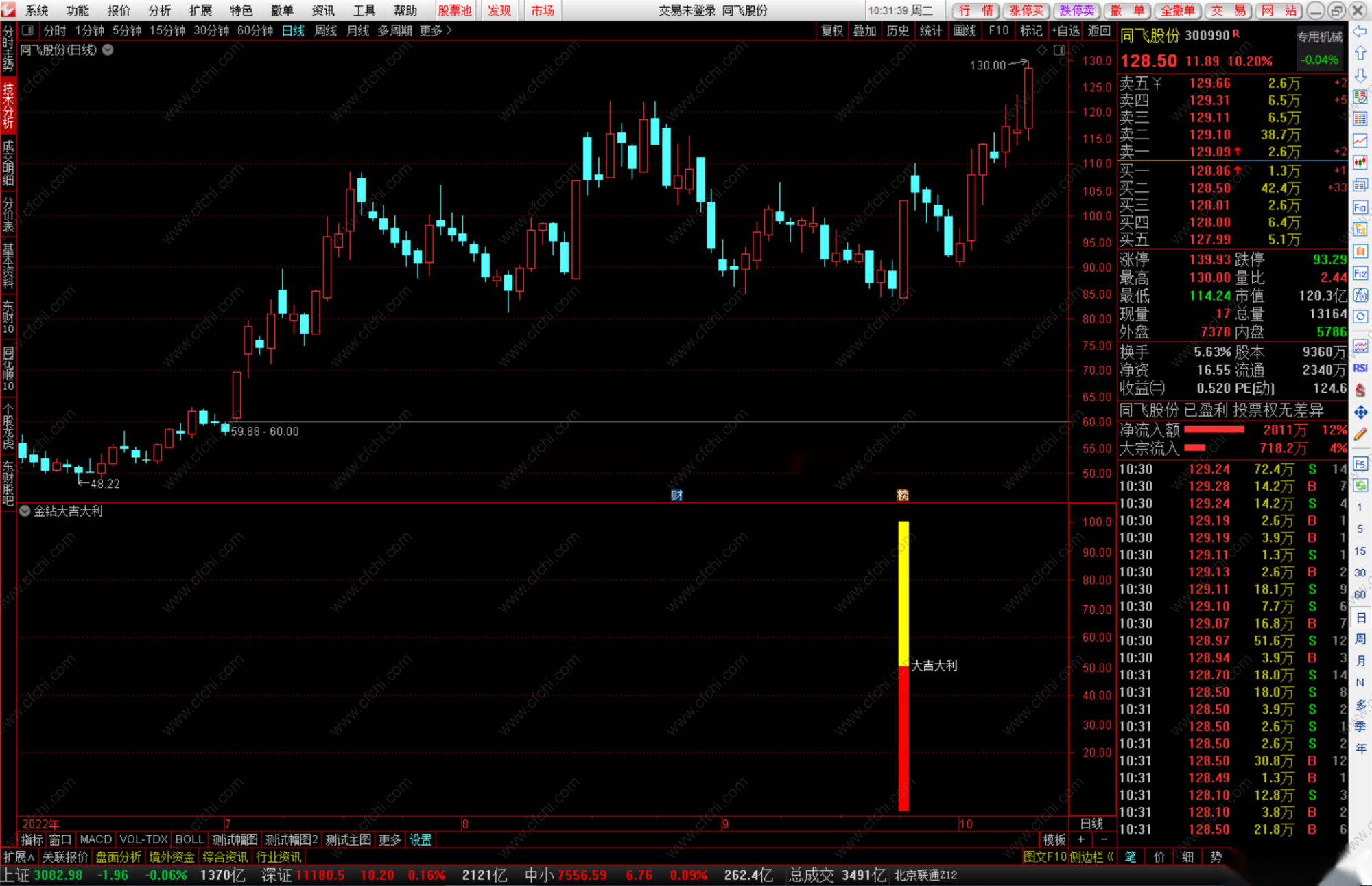Click the 全撤单 cancel all orders button
Viewport: 1372px width, 886px height.
(x=1178, y=10)
